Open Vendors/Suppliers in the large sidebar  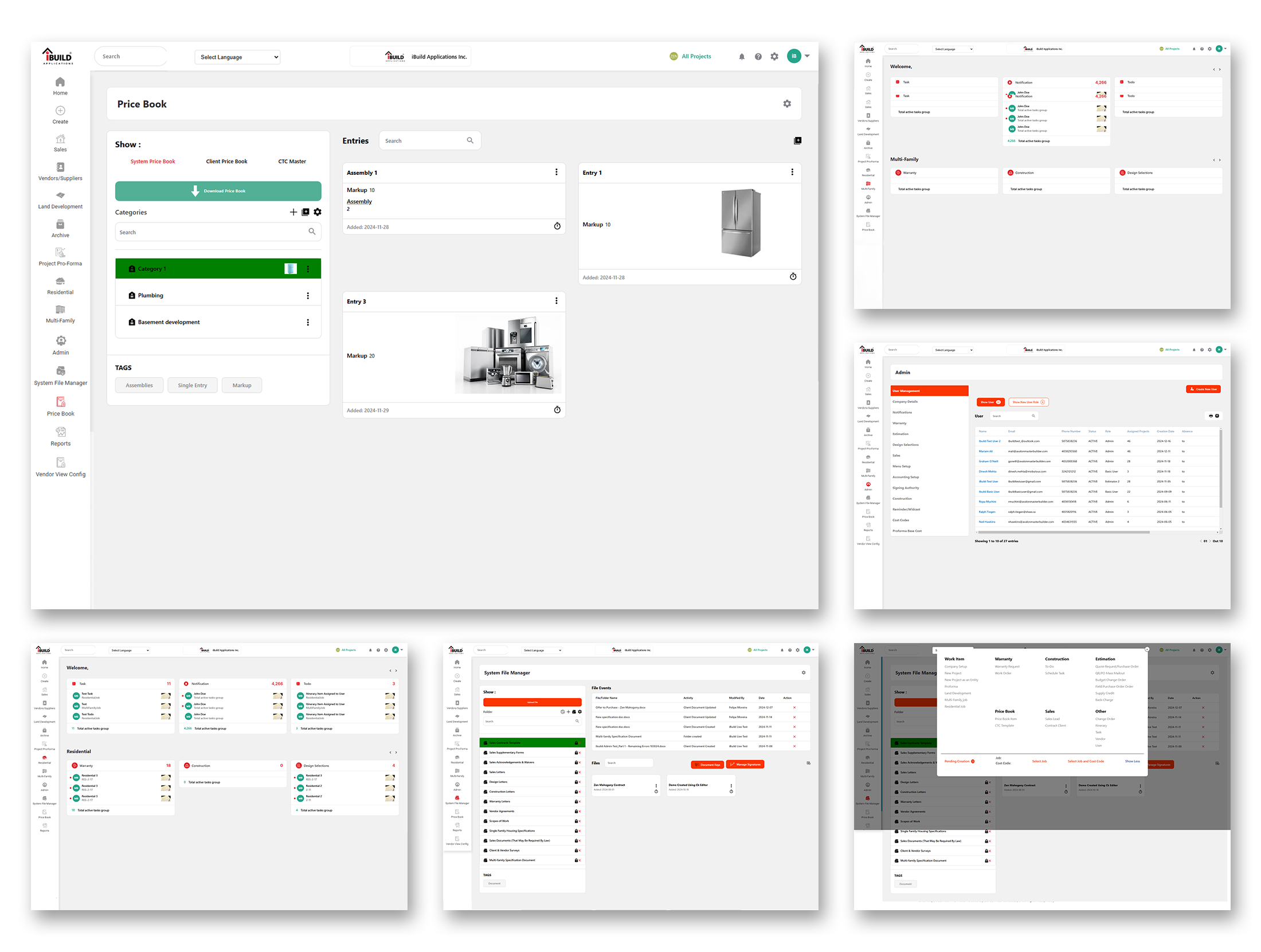(60, 171)
